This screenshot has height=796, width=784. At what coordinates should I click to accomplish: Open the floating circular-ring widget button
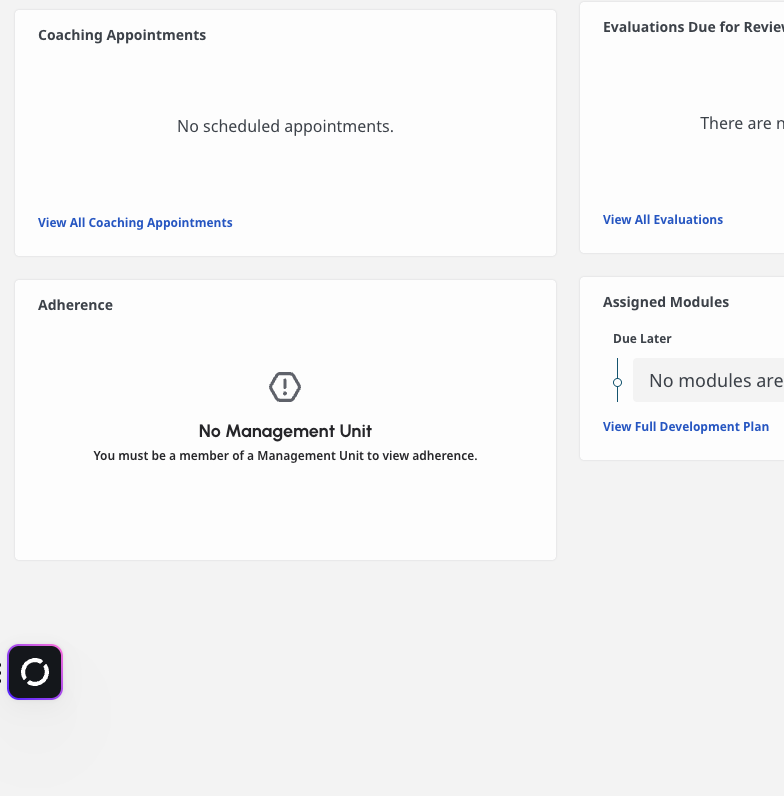(x=35, y=672)
